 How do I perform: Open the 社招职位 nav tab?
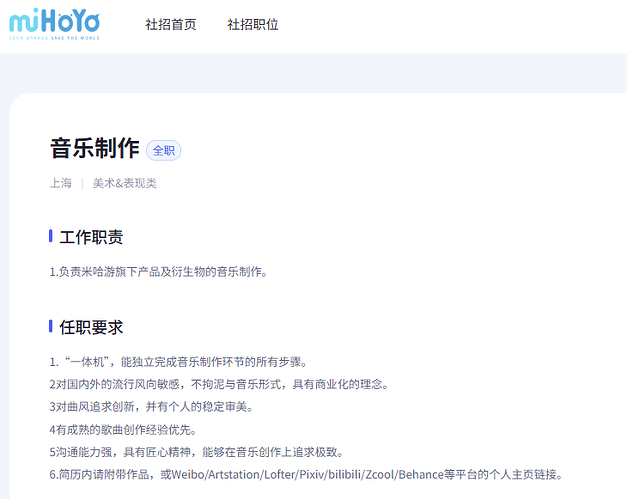click(253, 24)
